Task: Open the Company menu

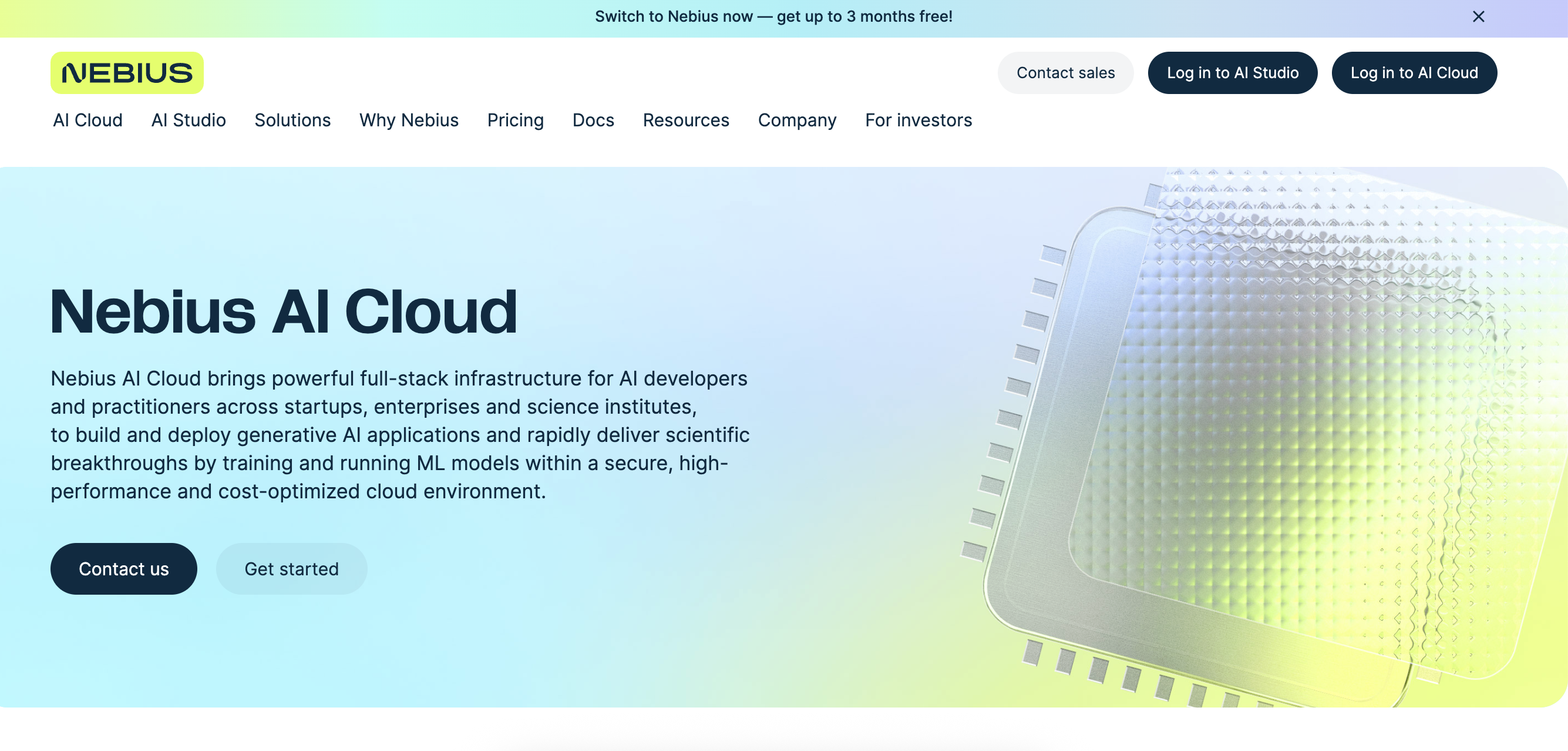Action: coord(797,120)
